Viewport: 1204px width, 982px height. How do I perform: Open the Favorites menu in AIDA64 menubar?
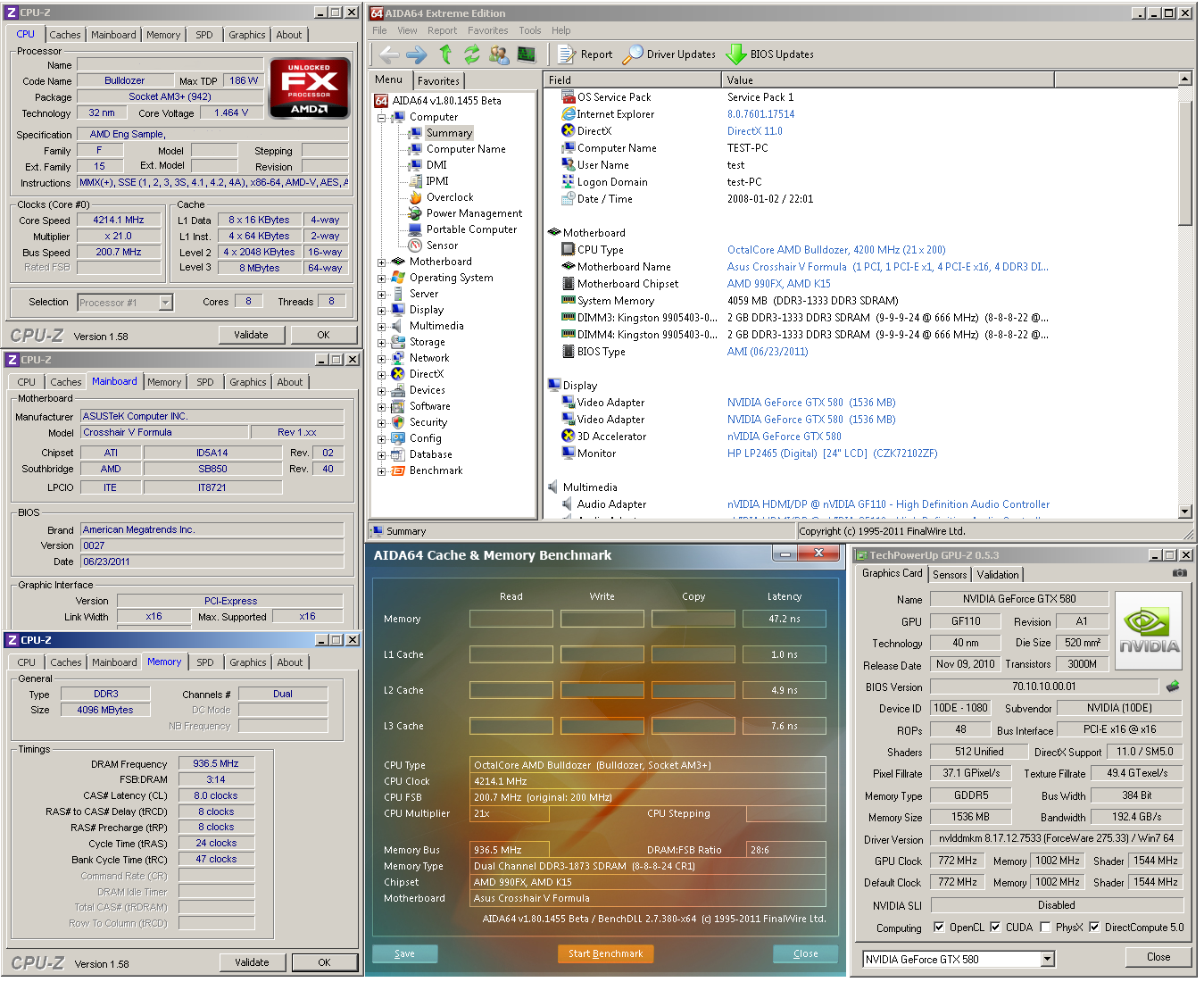click(487, 30)
